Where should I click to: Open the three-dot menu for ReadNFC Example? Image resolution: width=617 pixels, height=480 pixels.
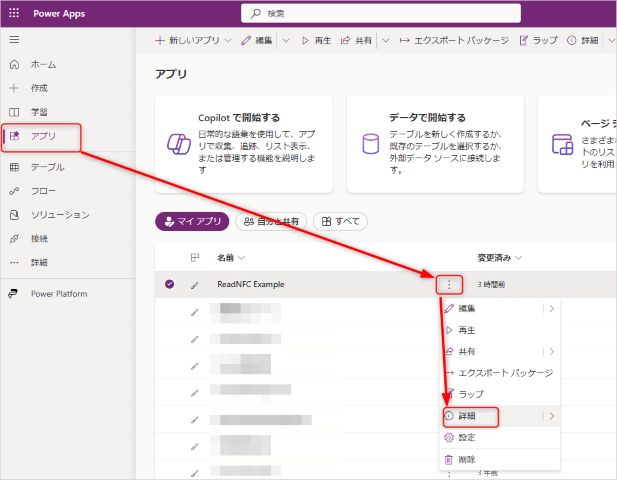coord(449,284)
